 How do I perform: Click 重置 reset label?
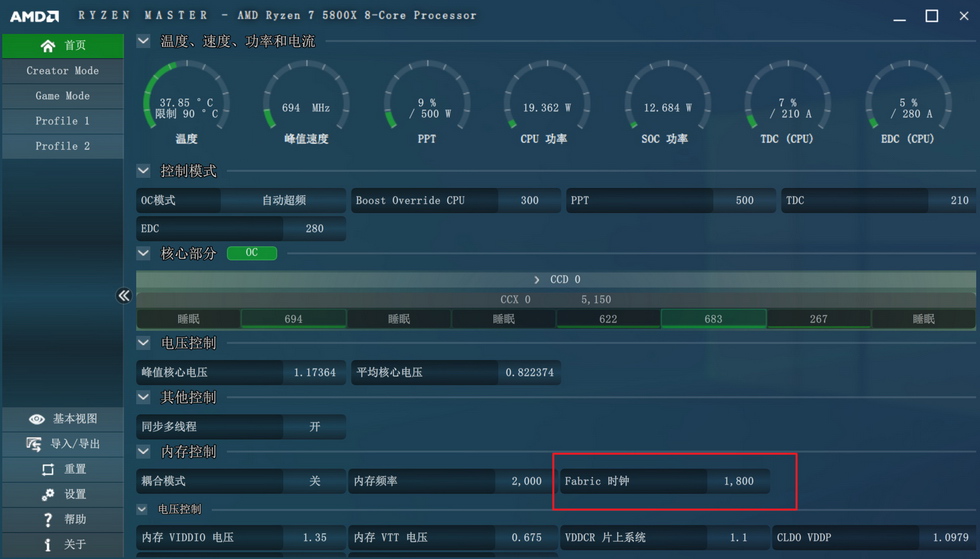pos(75,469)
